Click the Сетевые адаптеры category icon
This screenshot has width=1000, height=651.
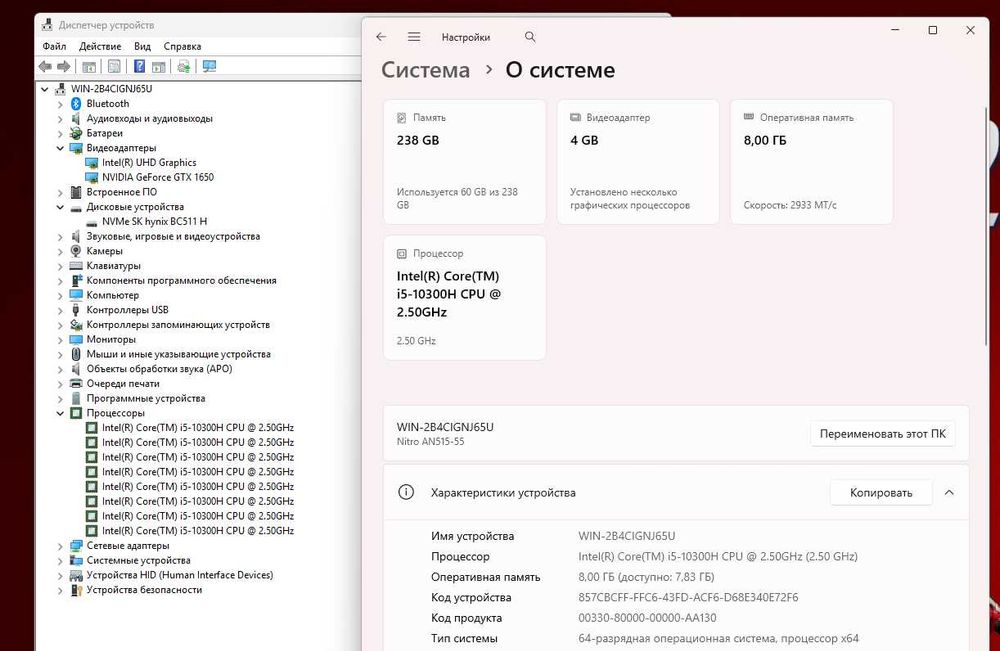point(76,546)
